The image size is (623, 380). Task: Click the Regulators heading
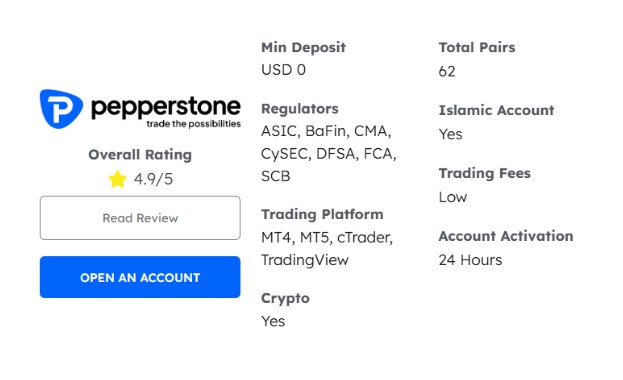pos(300,109)
